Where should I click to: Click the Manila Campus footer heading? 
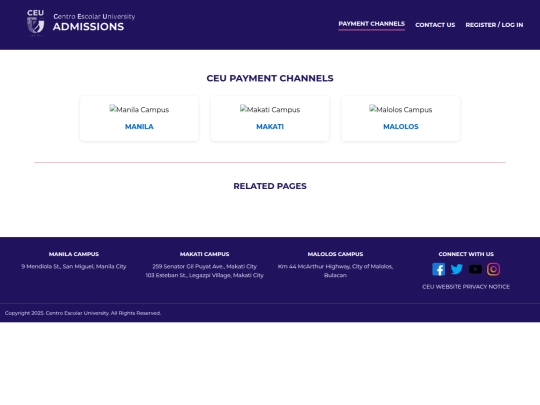[74, 254]
